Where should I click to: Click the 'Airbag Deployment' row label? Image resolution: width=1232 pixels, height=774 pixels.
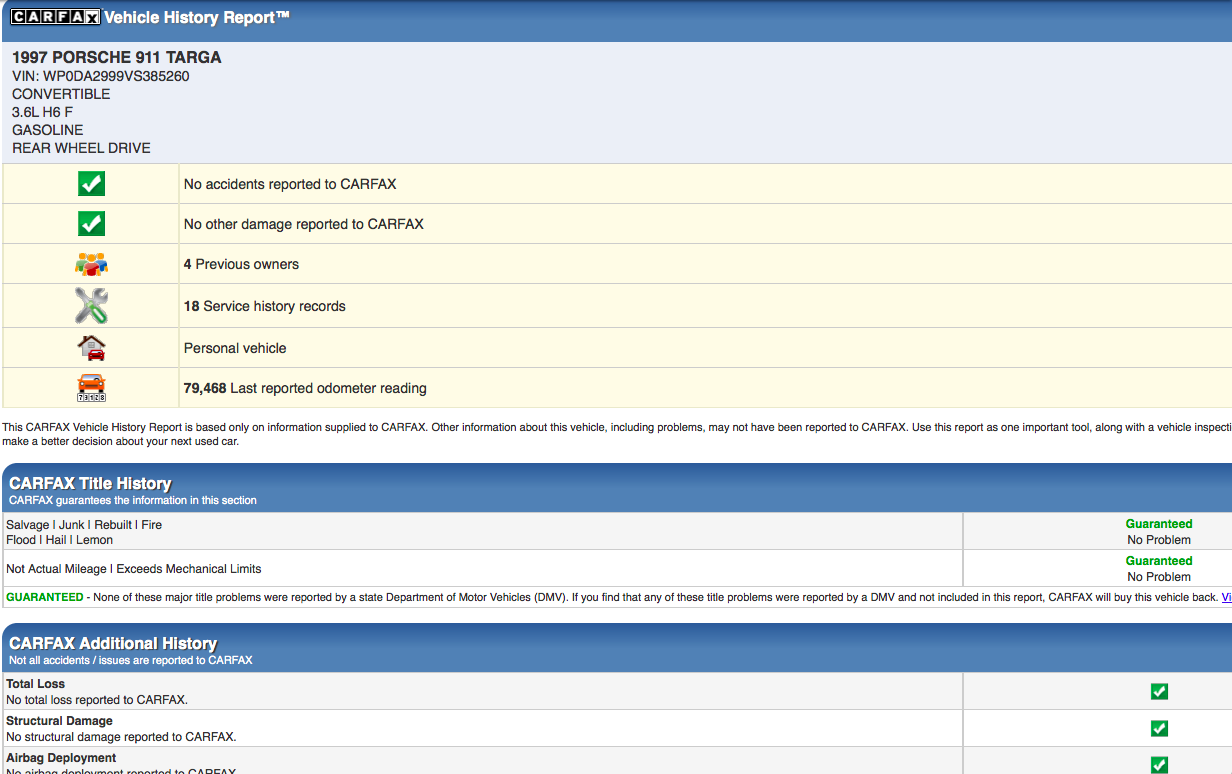[61, 758]
